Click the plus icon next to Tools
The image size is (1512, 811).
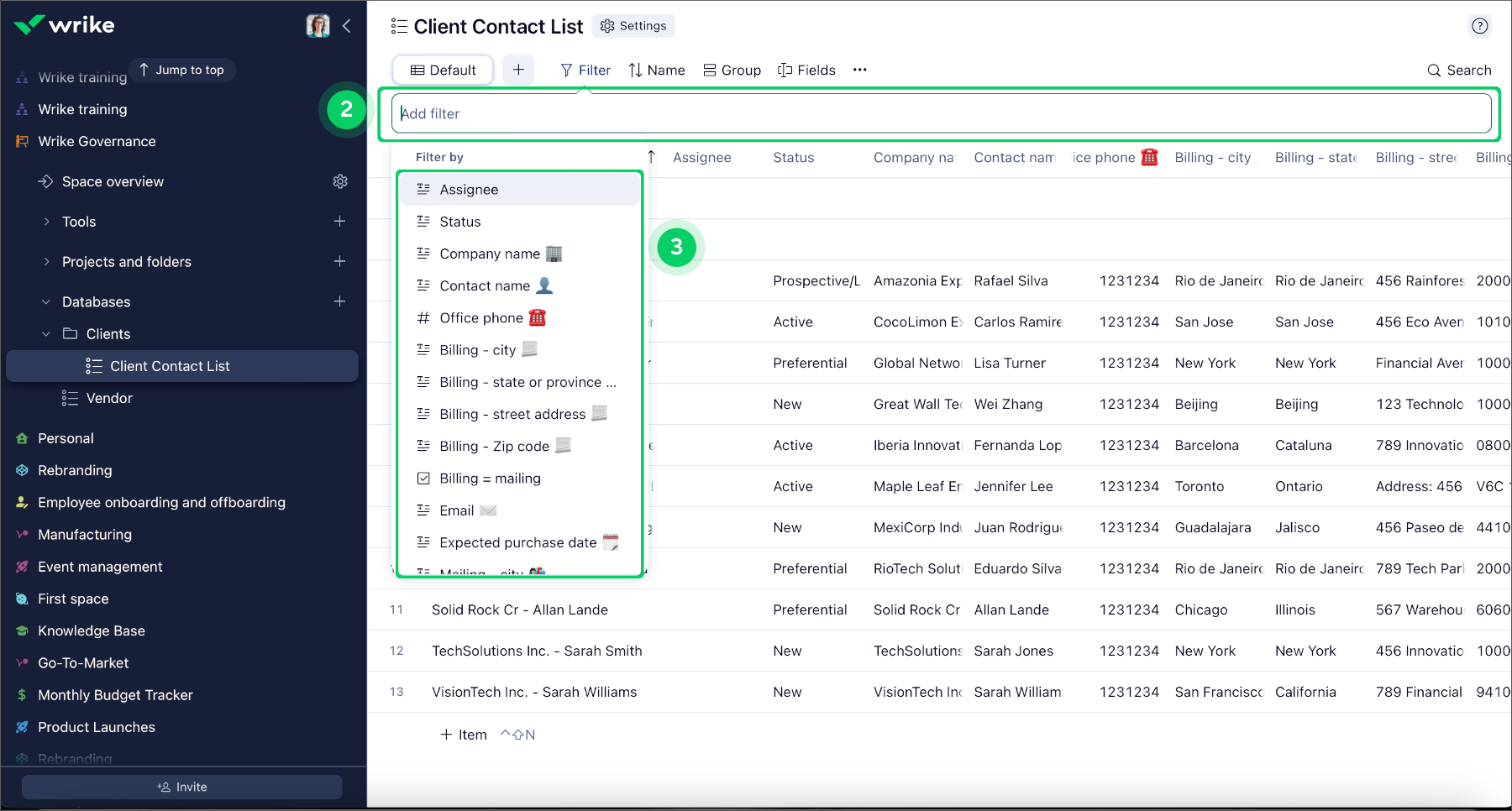click(x=339, y=222)
